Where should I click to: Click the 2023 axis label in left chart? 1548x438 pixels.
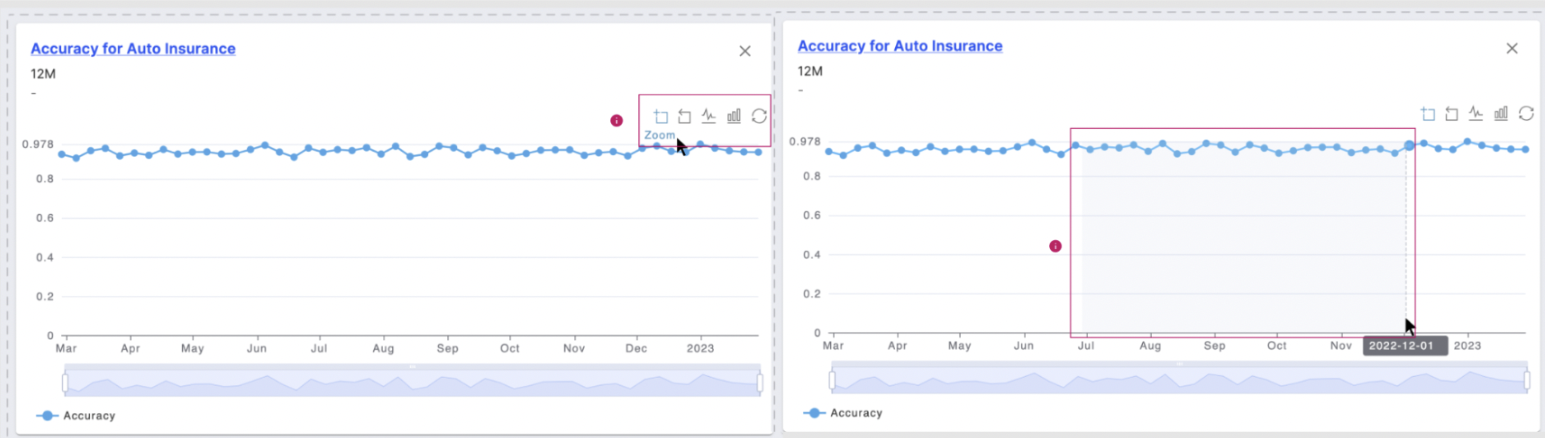[700, 350]
